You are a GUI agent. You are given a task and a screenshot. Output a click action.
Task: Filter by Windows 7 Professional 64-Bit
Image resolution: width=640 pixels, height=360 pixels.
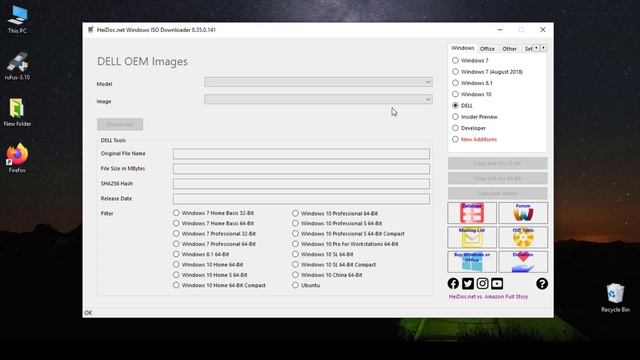pyautogui.click(x=176, y=244)
